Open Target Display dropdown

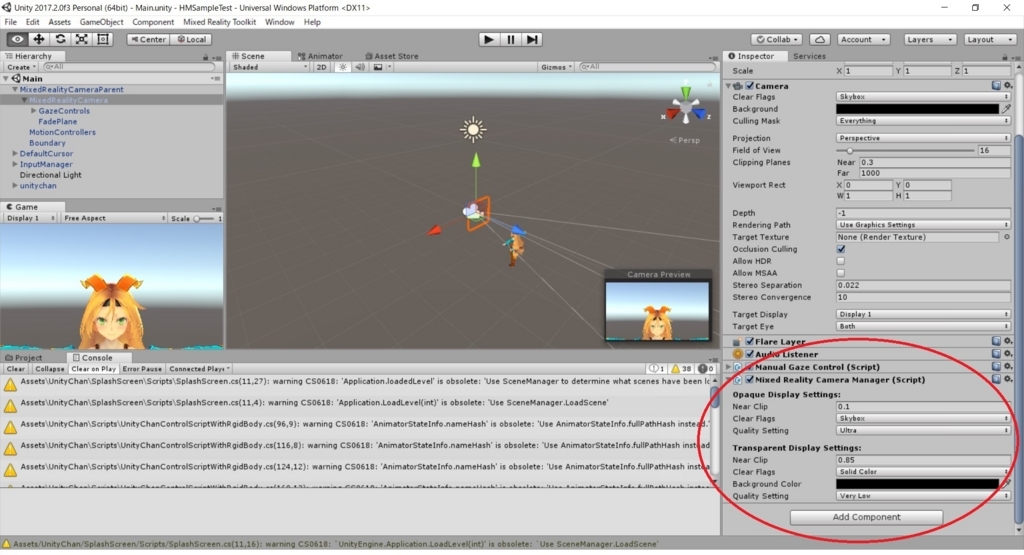[x=923, y=314]
